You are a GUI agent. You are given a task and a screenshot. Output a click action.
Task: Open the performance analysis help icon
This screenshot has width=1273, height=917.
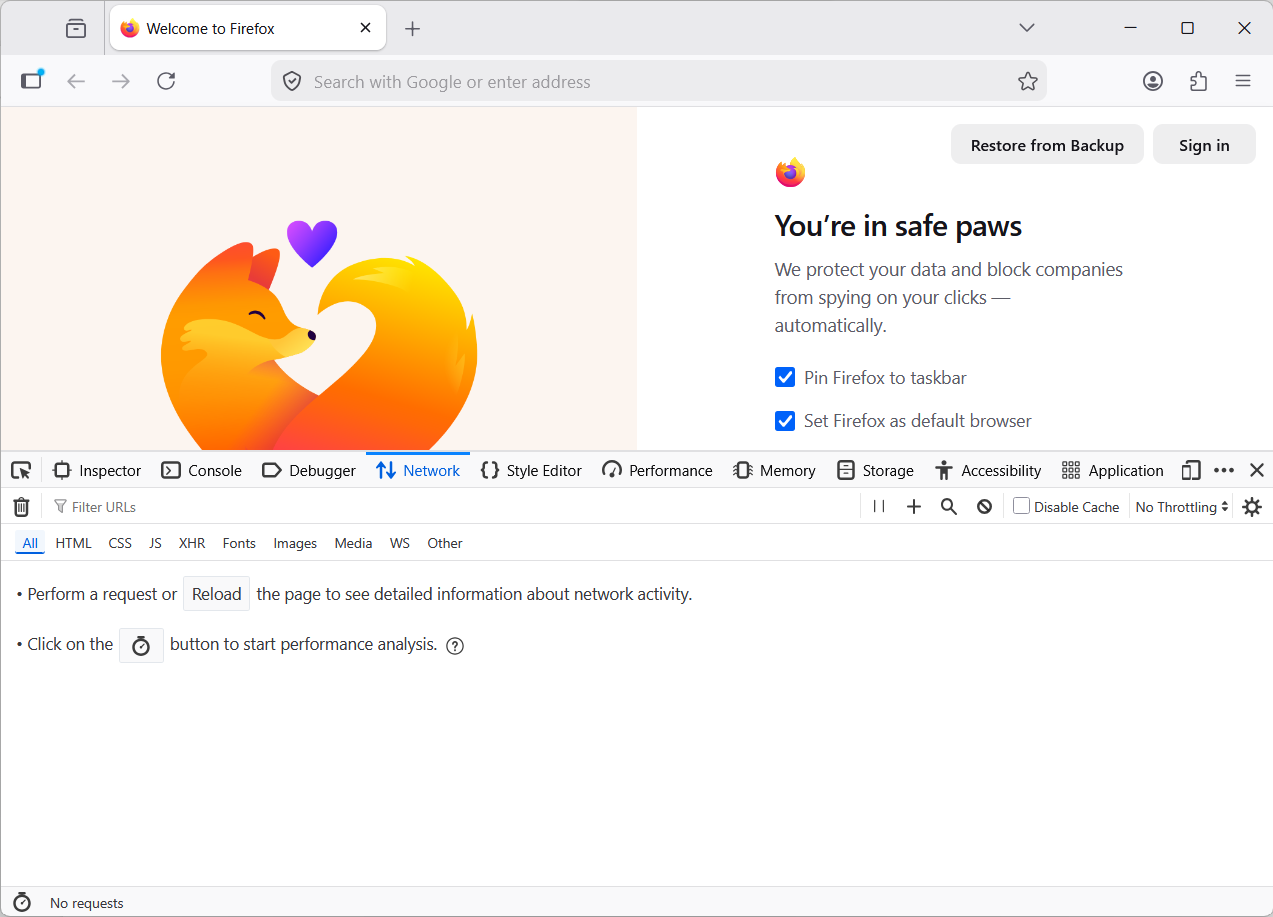coord(455,646)
